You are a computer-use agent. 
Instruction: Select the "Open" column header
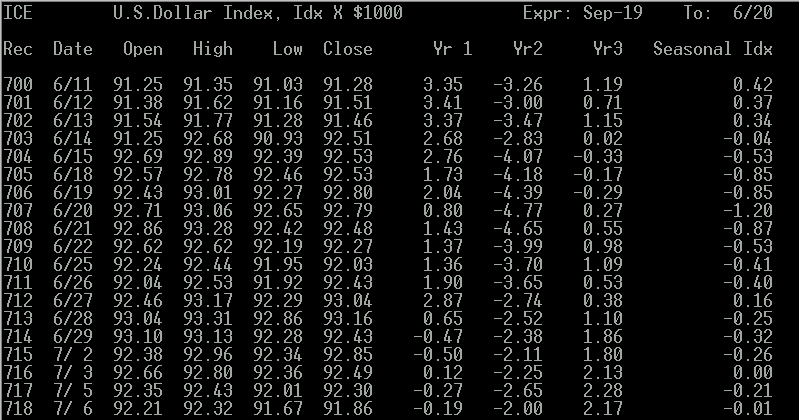143,49
